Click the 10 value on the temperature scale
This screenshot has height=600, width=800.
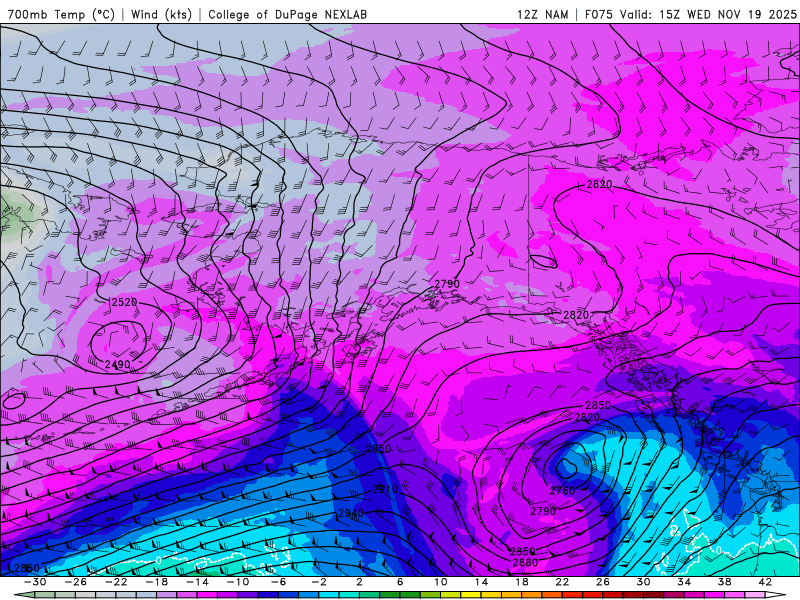pos(440,582)
